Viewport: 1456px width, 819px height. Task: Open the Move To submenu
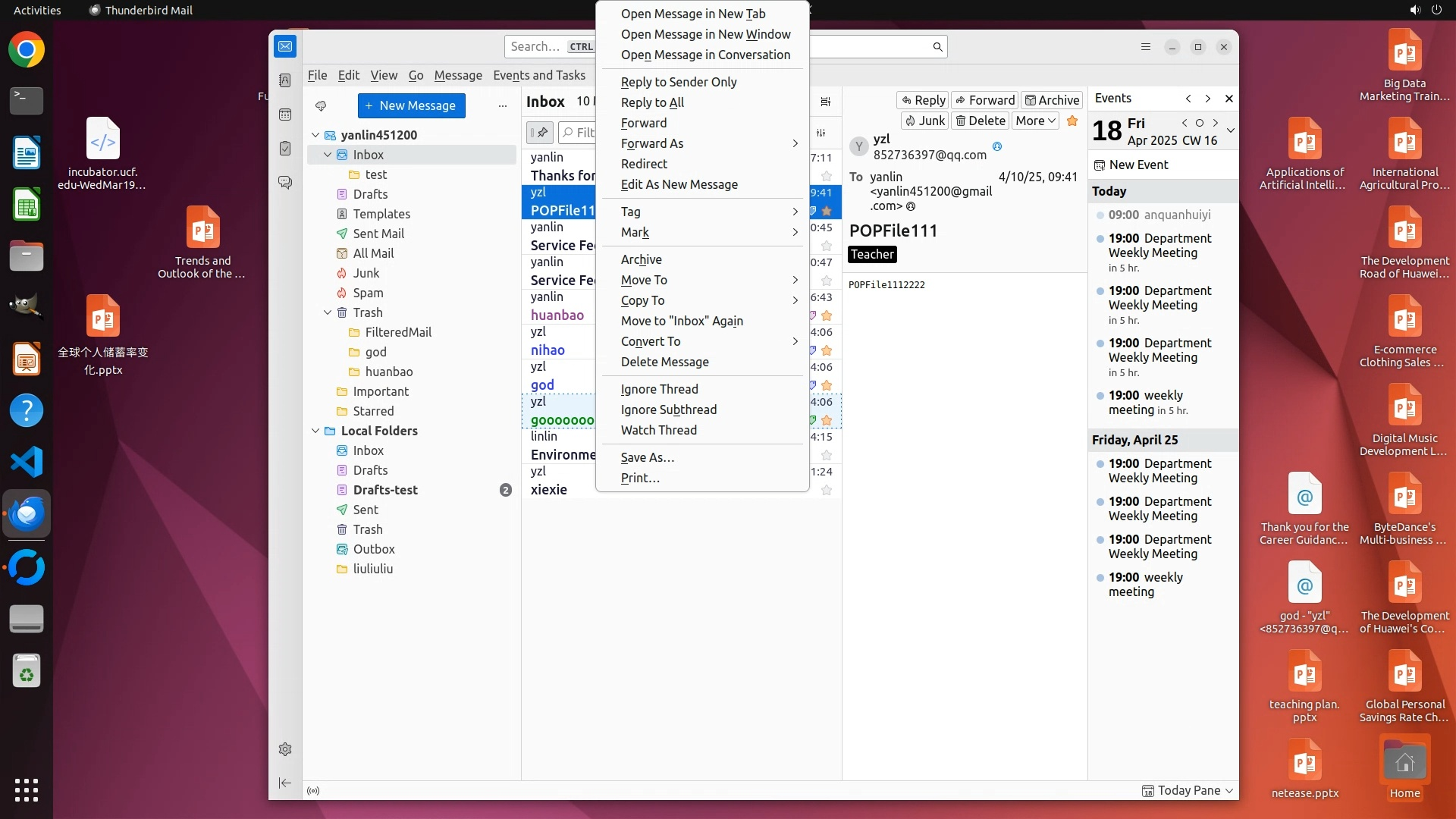[x=644, y=280]
